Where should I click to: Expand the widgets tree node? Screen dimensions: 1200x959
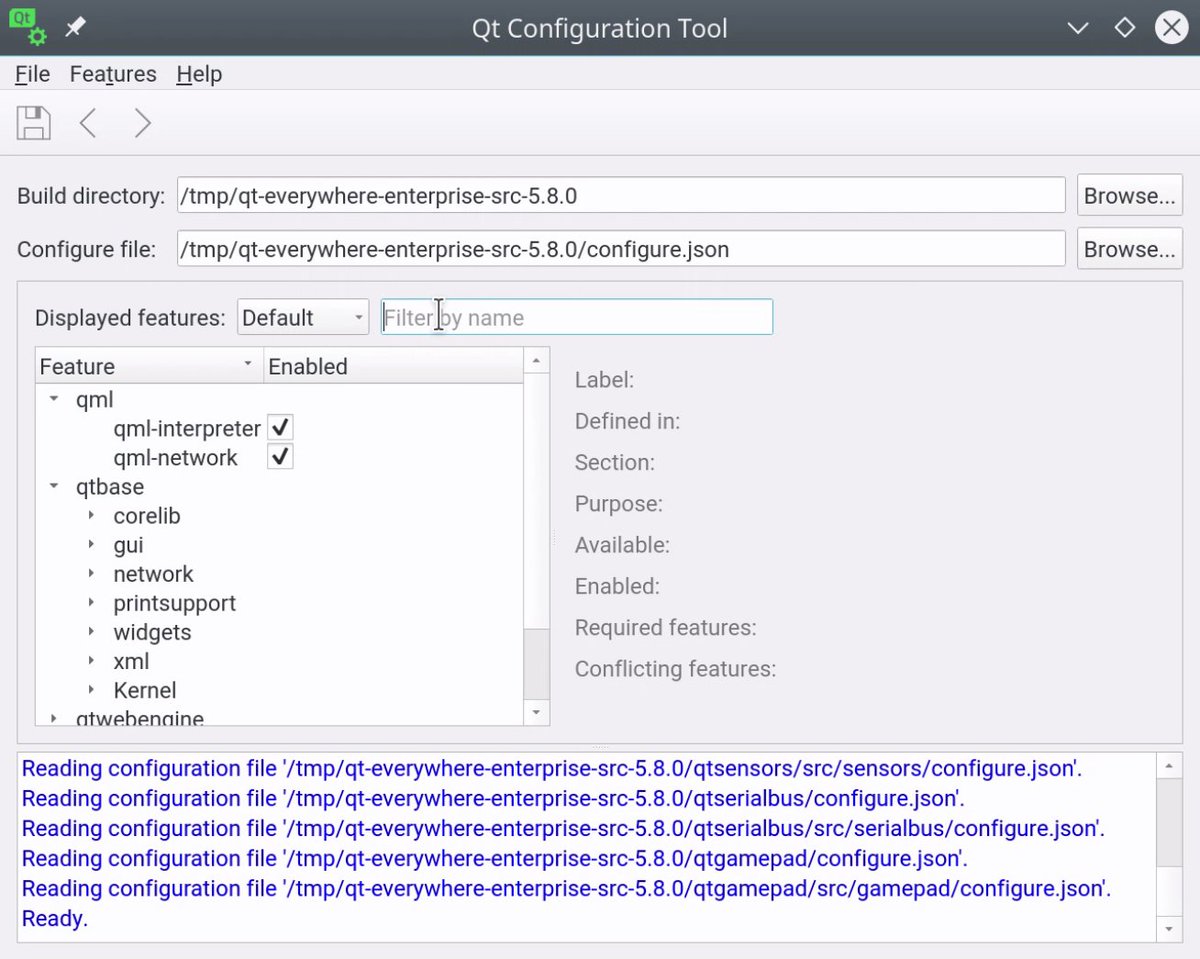[x=91, y=632]
